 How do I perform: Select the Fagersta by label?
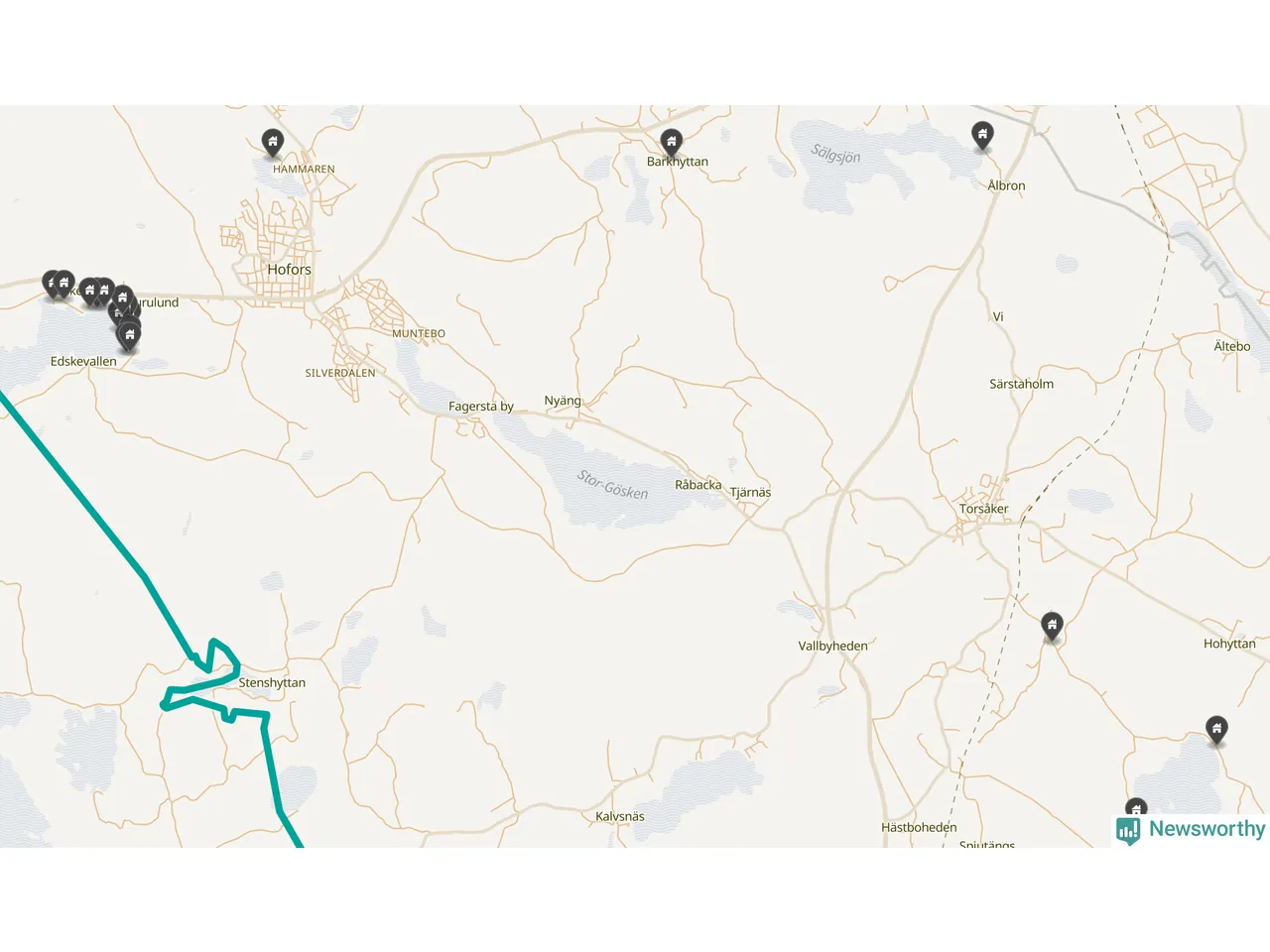click(481, 407)
